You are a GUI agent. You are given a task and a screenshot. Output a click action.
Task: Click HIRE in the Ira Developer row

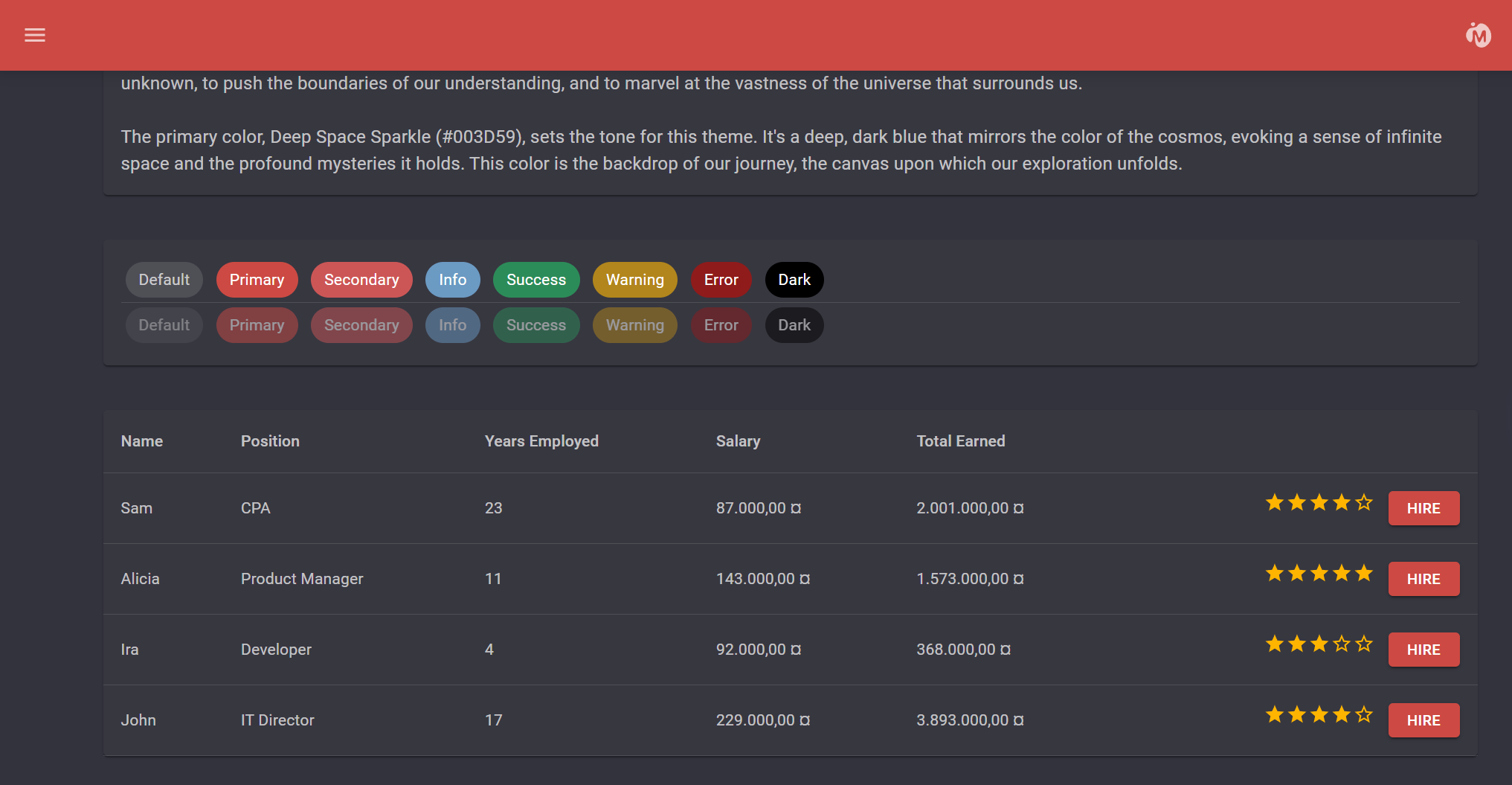coord(1423,650)
